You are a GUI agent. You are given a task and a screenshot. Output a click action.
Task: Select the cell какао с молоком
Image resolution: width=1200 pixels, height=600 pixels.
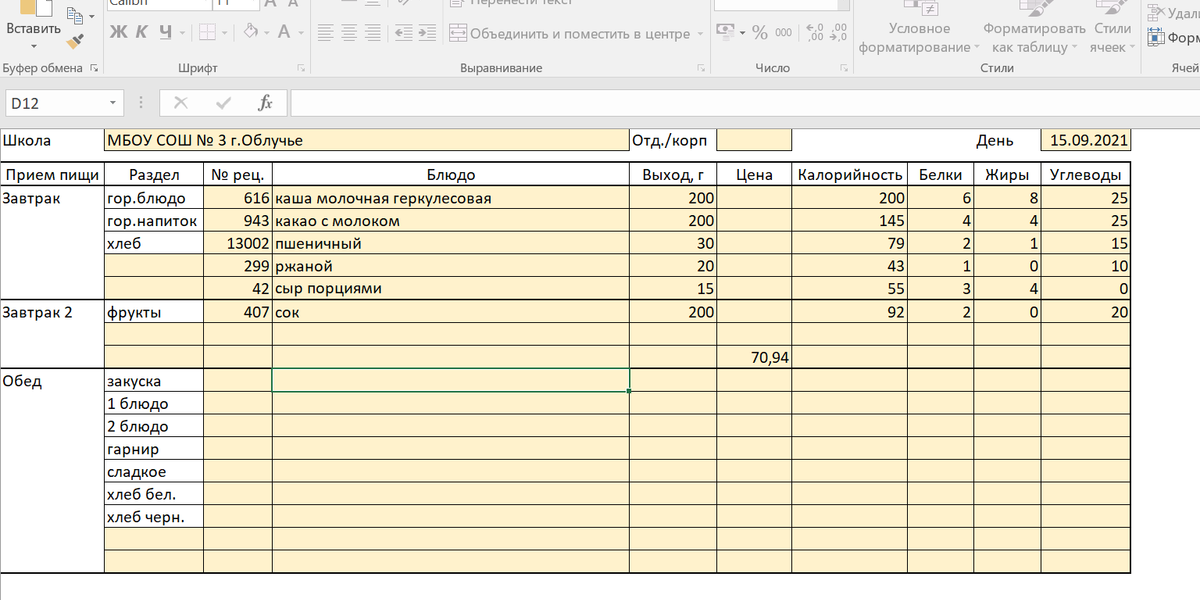pyautogui.click(x=451, y=221)
